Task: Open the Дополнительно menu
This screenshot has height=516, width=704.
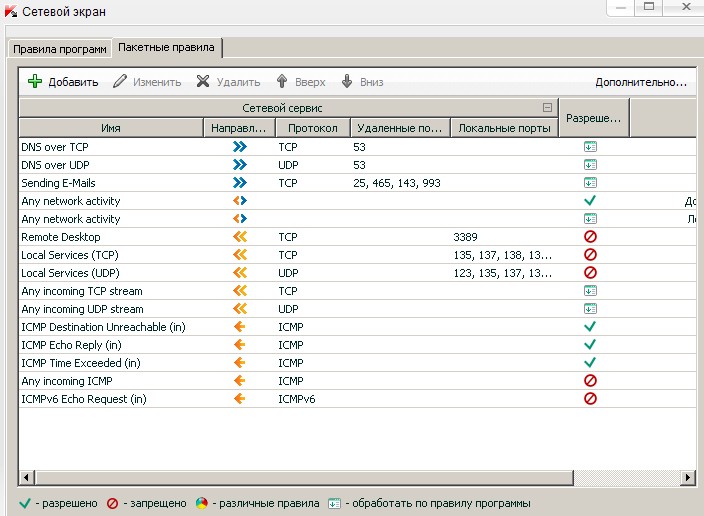Action: click(x=641, y=82)
